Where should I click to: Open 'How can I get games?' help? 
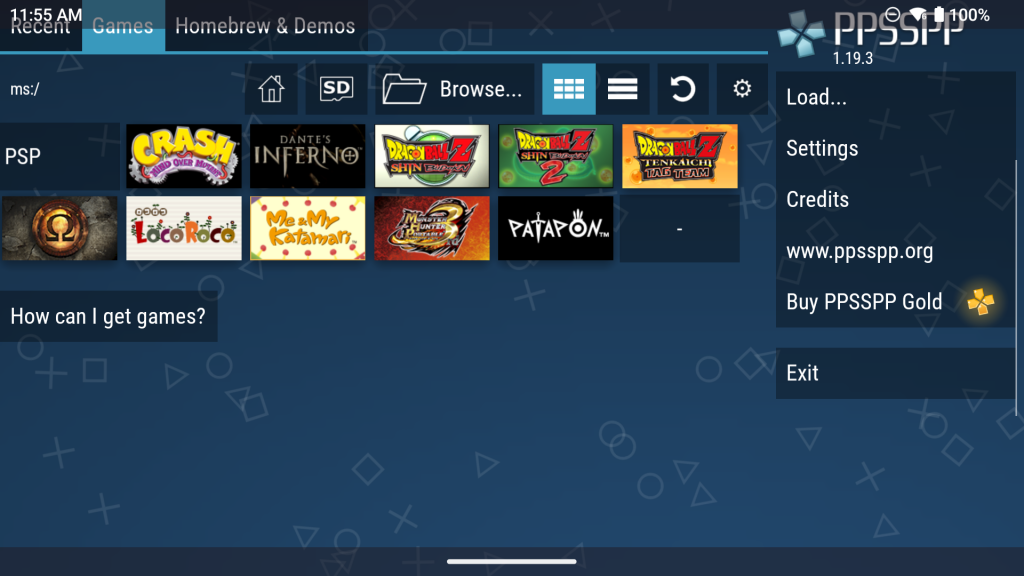(x=108, y=316)
